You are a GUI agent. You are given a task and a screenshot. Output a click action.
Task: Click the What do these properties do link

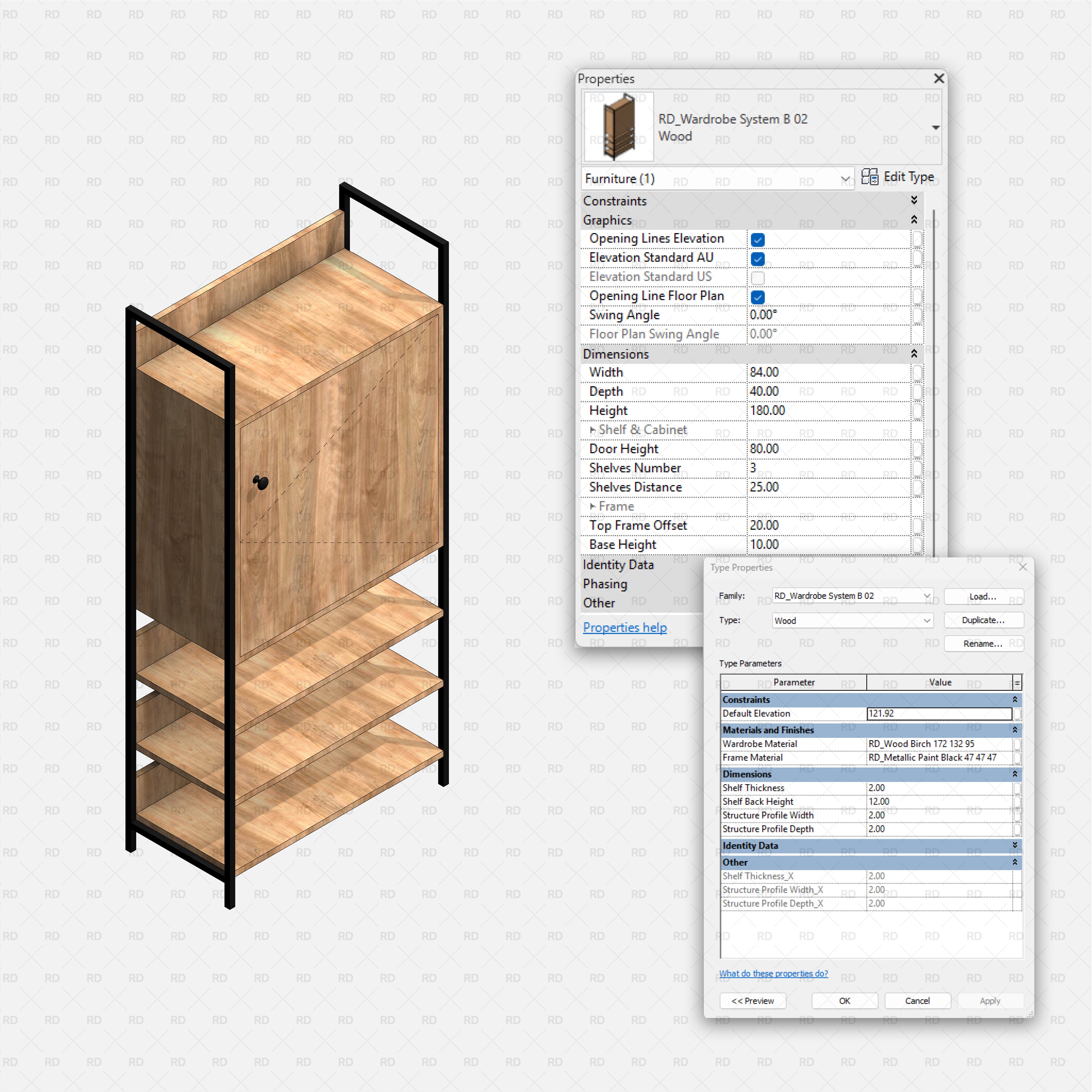(x=773, y=973)
